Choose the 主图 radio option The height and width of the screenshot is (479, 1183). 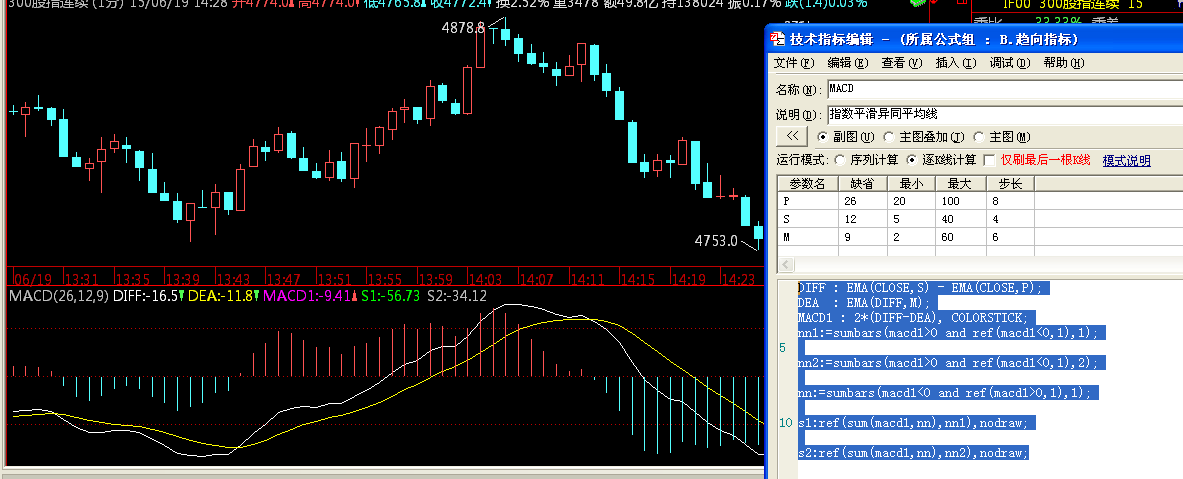(x=980, y=137)
